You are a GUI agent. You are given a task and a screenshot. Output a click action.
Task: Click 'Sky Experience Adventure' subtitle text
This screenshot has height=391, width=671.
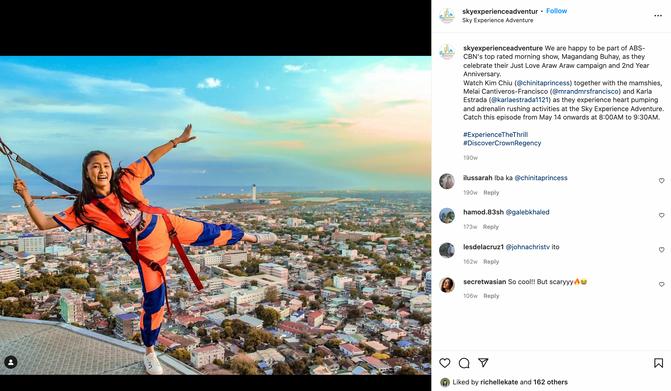498,21
